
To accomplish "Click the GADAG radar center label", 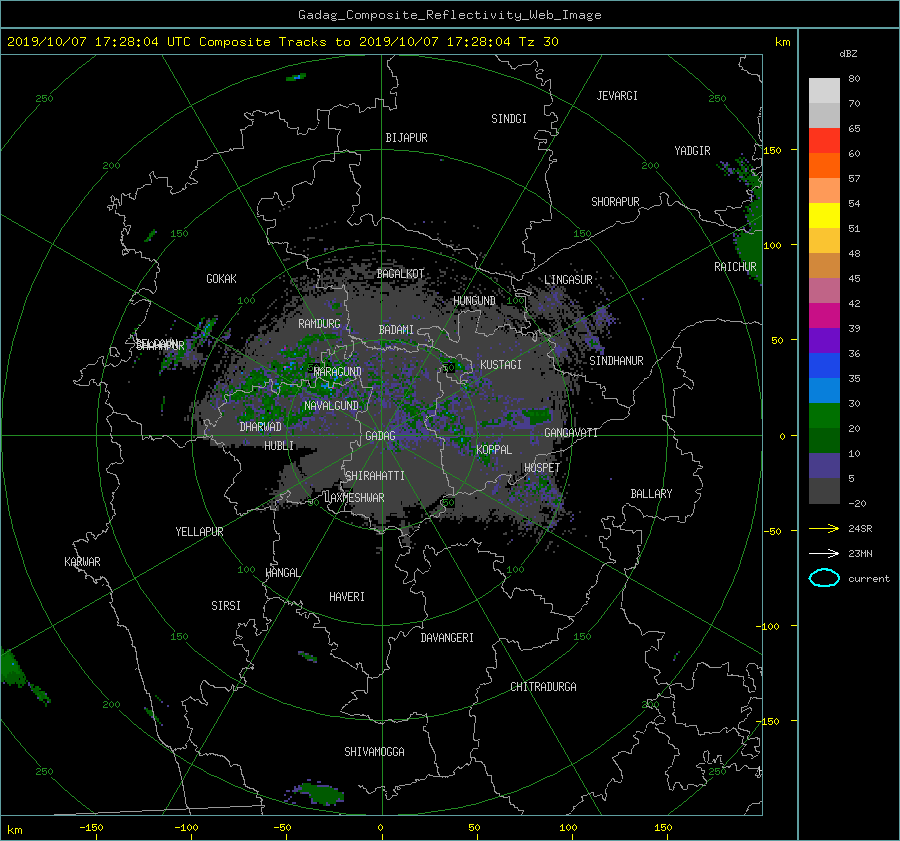I will point(380,436).
